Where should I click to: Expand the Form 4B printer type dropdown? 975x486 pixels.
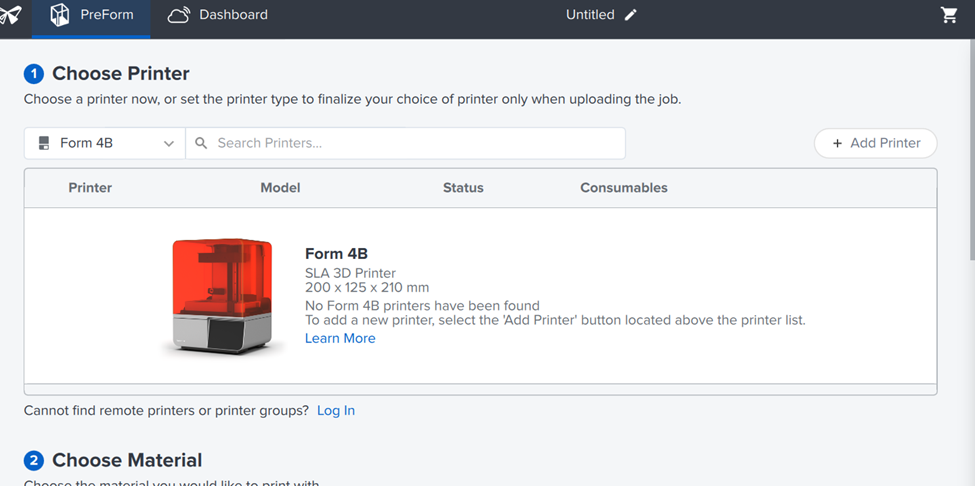click(104, 143)
